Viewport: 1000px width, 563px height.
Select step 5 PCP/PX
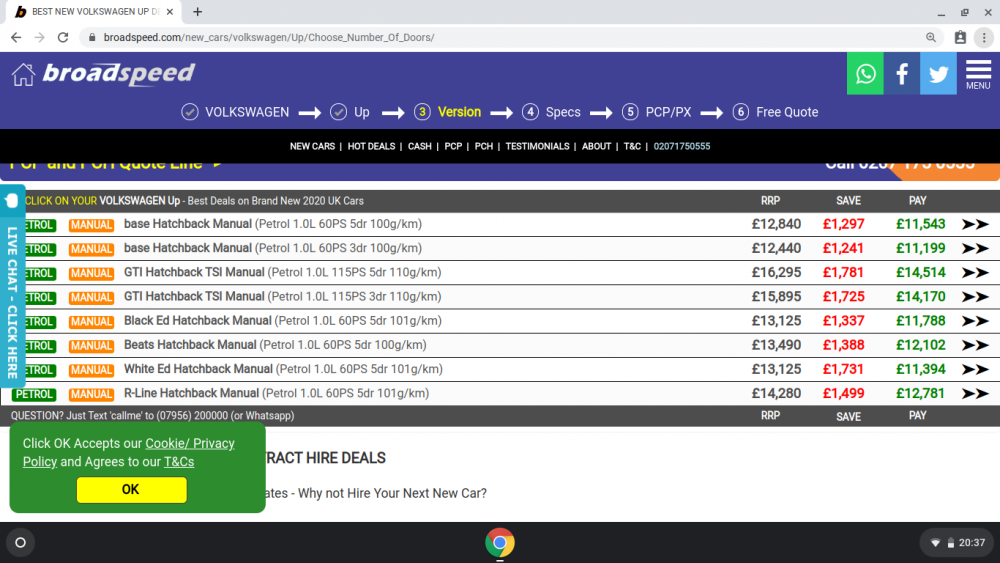point(656,112)
